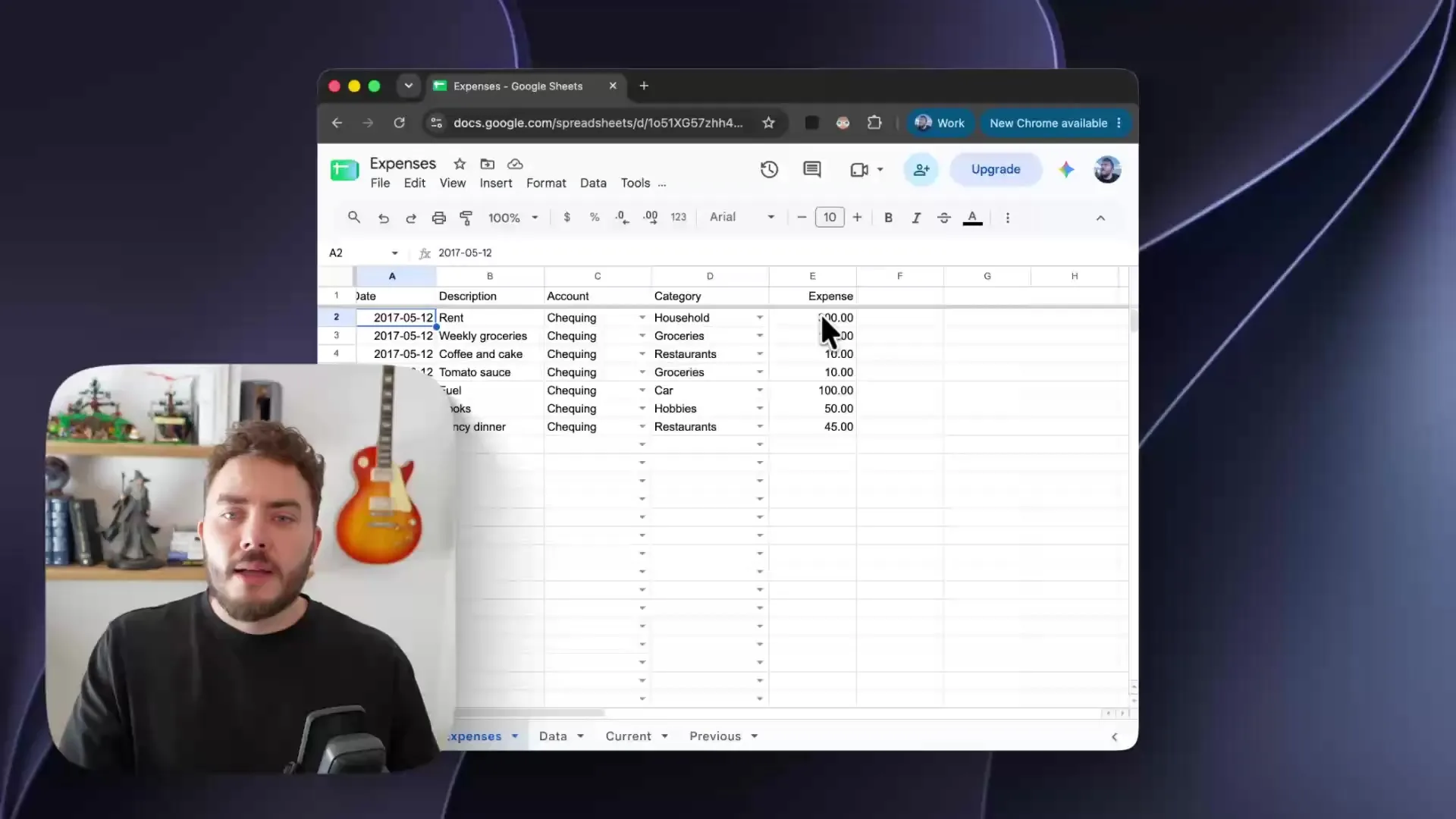Click the Meet camera icon
Viewport: 1456px width, 819px height.
[x=859, y=170]
